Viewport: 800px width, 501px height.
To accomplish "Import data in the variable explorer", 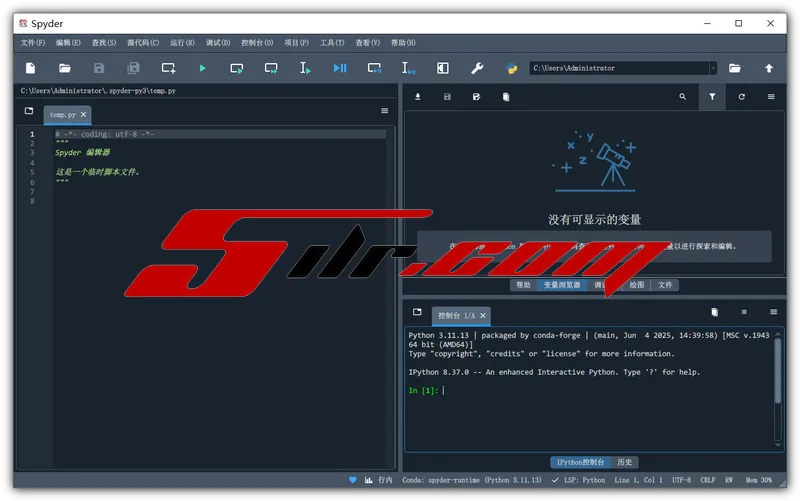I will (418, 96).
